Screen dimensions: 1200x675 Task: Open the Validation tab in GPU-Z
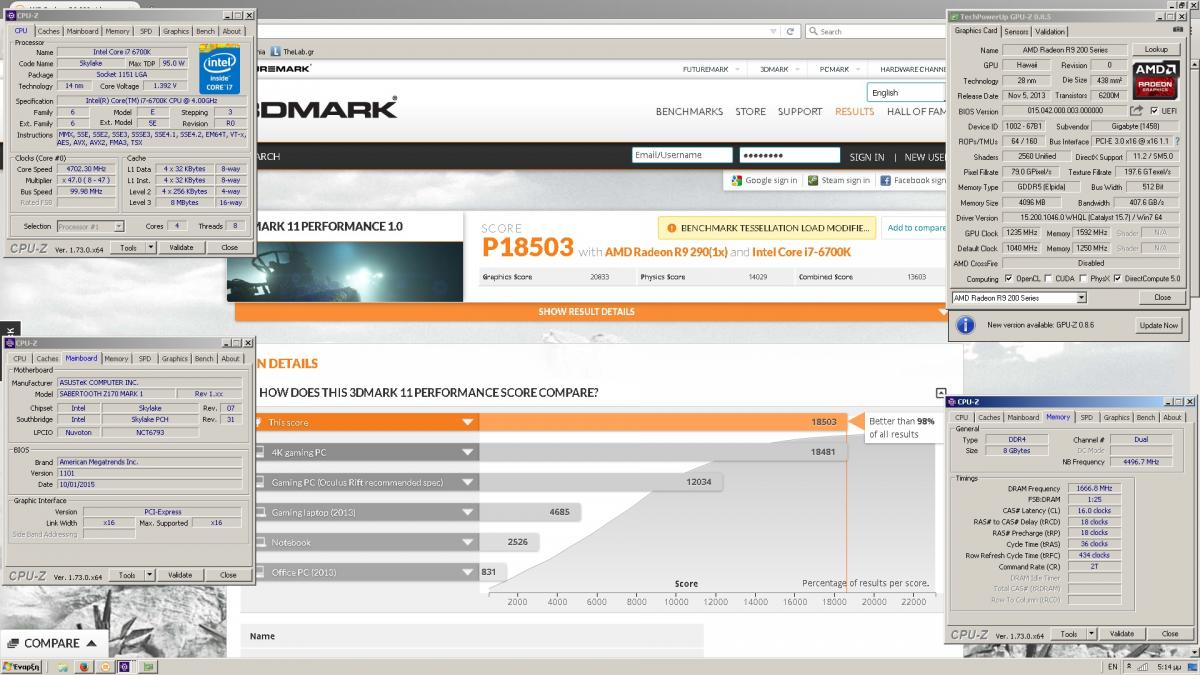pos(1050,32)
